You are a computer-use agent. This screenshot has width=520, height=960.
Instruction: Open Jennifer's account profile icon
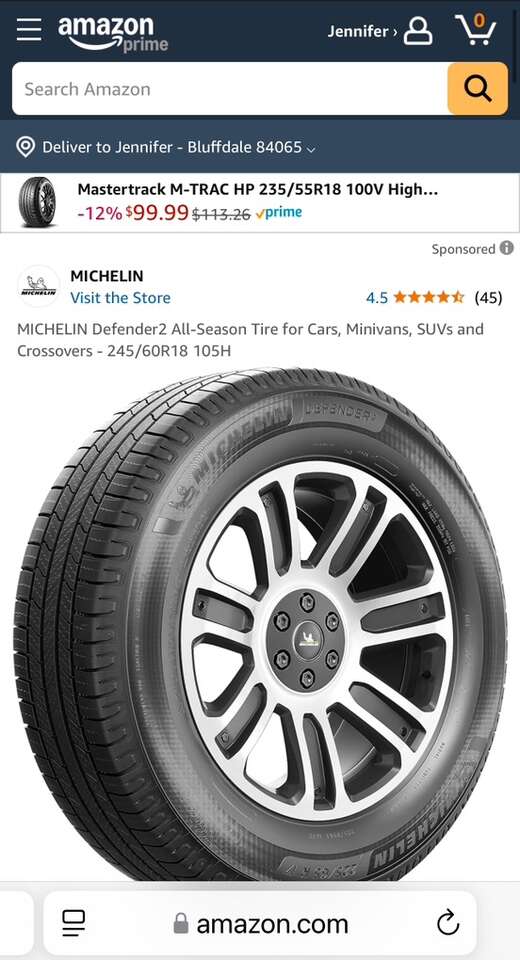pyautogui.click(x=418, y=31)
